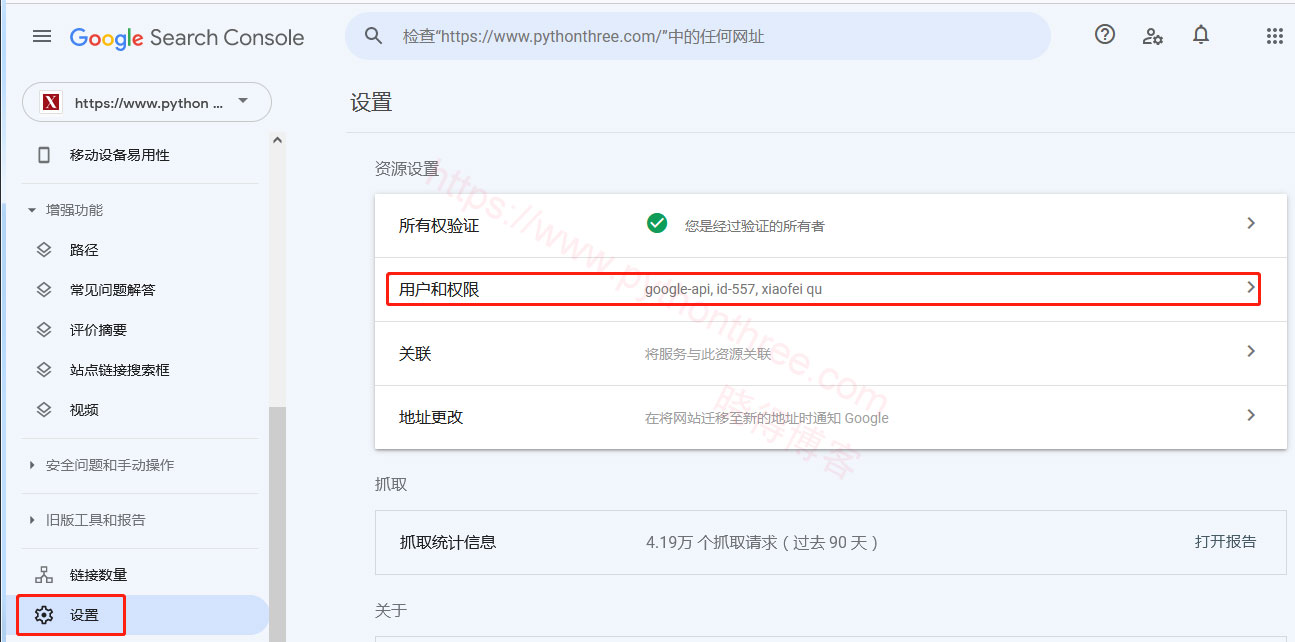Open the 链接数量 page
The width and height of the screenshot is (1295, 642).
click(137, 575)
